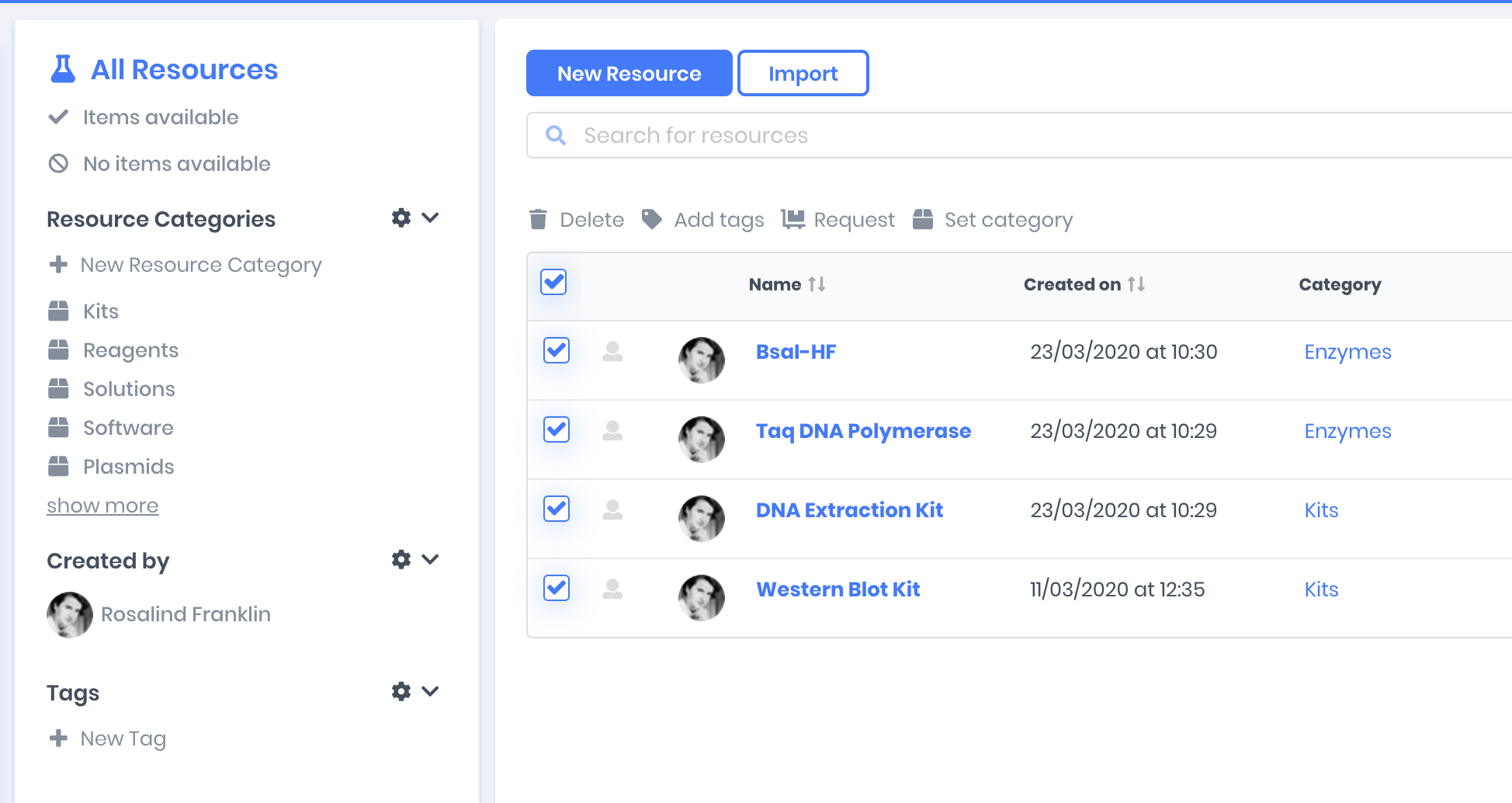Select the Reagents category filter

pyautogui.click(x=131, y=350)
